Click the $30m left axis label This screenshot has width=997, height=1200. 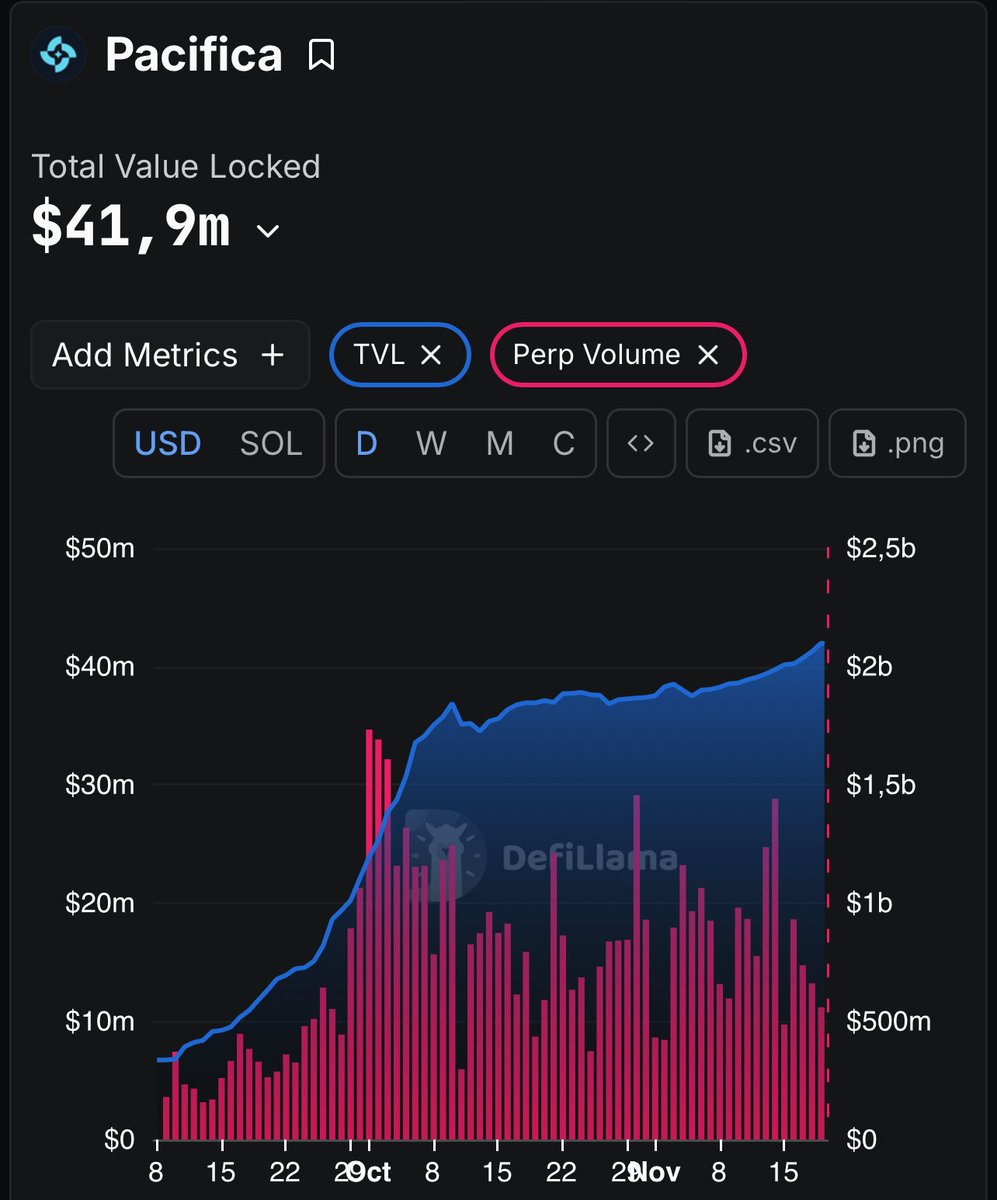[x=100, y=785]
